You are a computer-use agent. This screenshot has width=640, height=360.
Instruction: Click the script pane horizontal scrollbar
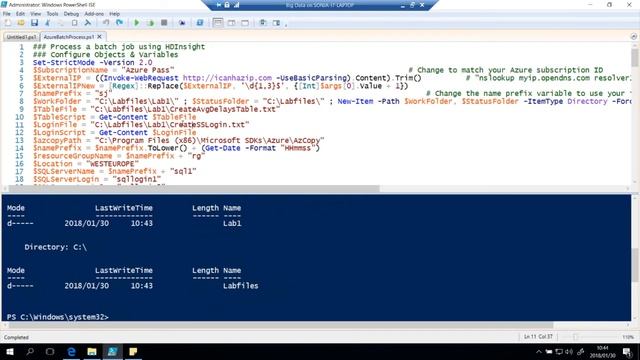(x=194, y=189)
